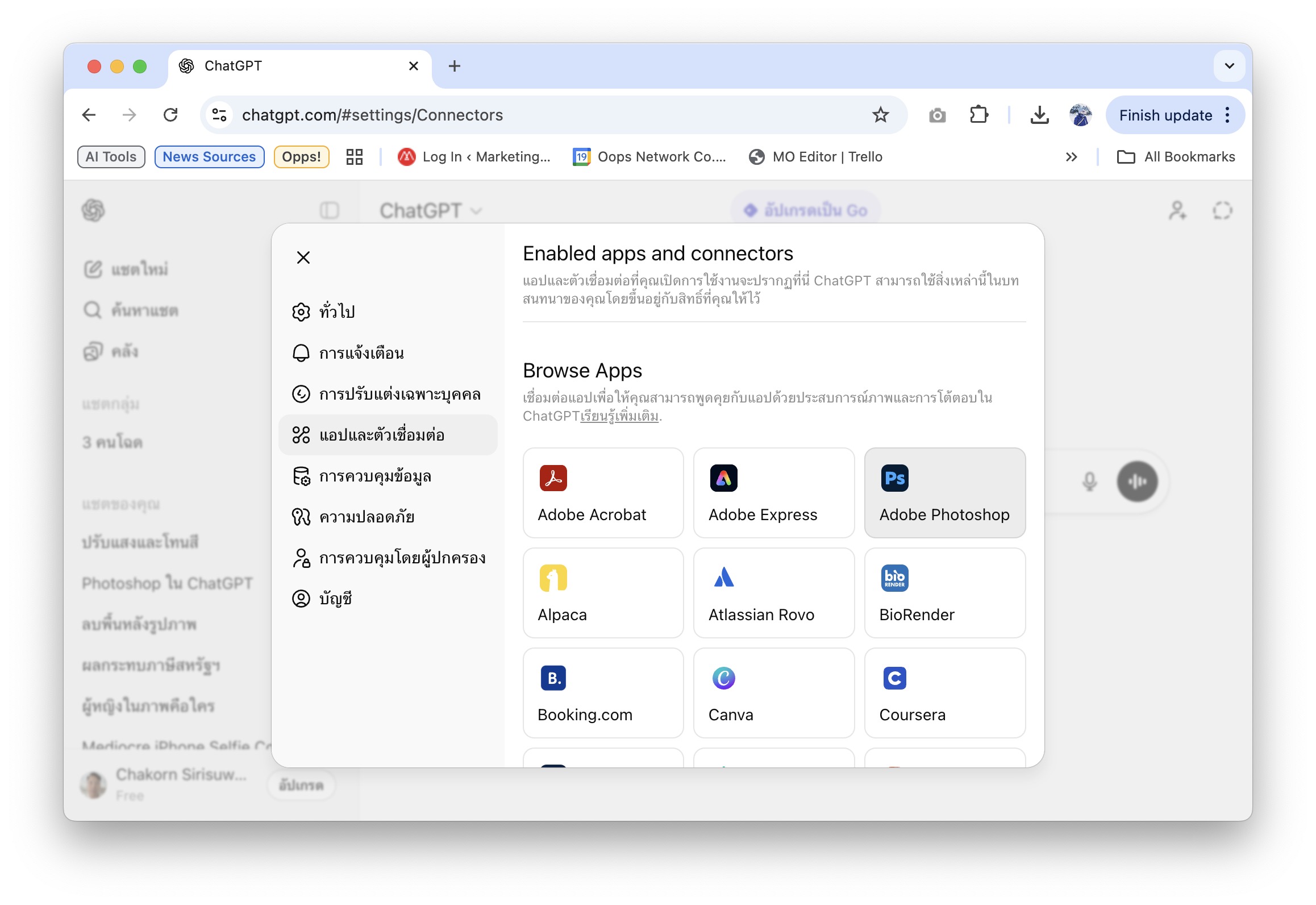Open the AI Tools bookmark group
The image size is (1316, 905).
tap(111, 157)
